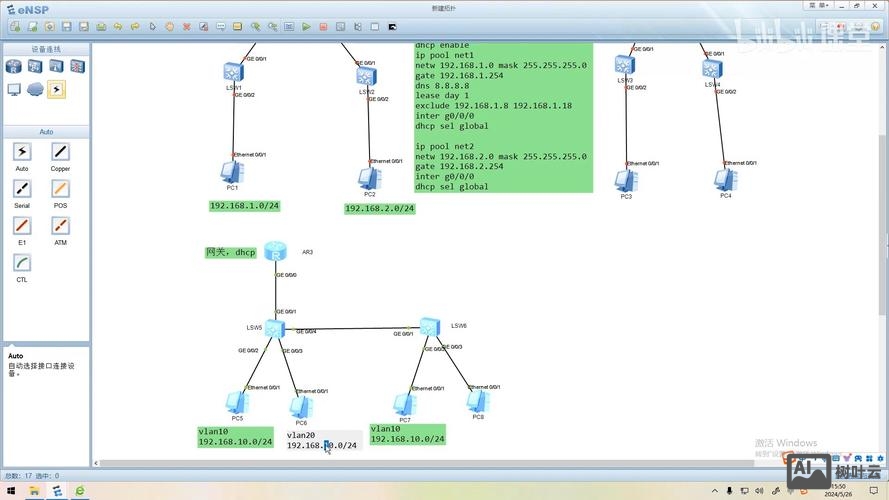The image size is (889, 500).
Task: Click the vlan20 192.168.20.0/24 text label
Action: coord(322,441)
